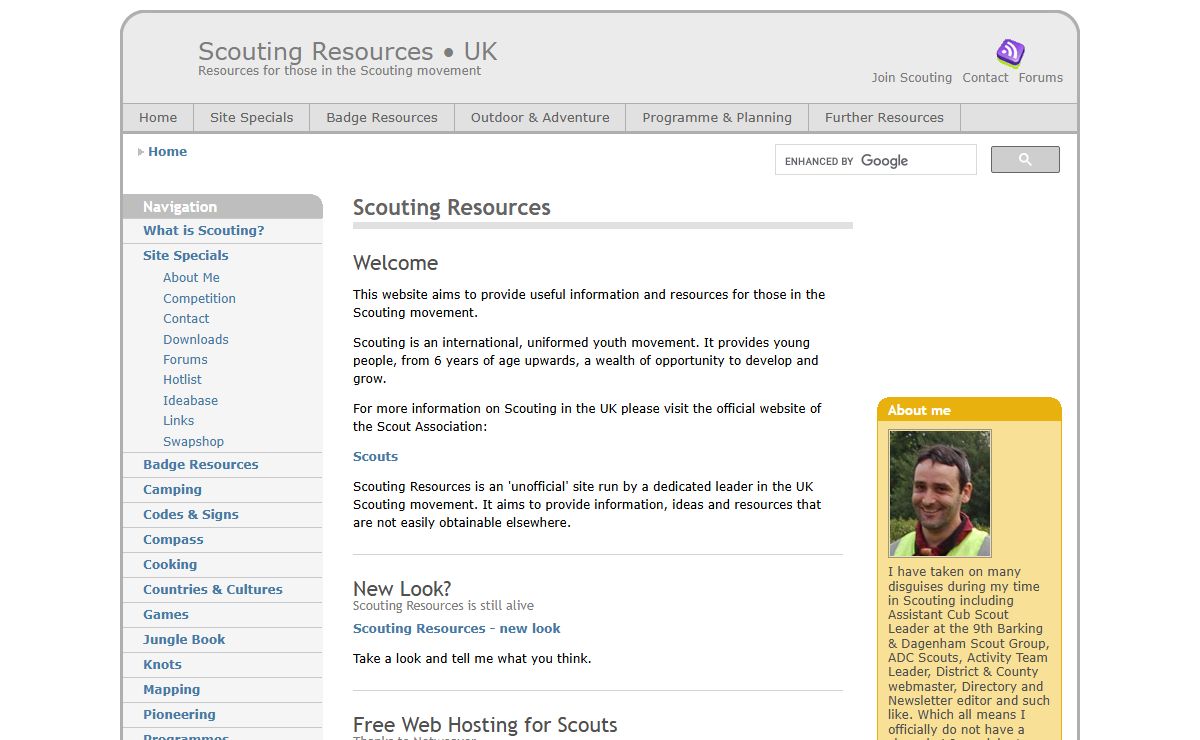The width and height of the screenshot is (1200, 740).
Task: Open Scouting Resources - new look link
Action: 456,629
